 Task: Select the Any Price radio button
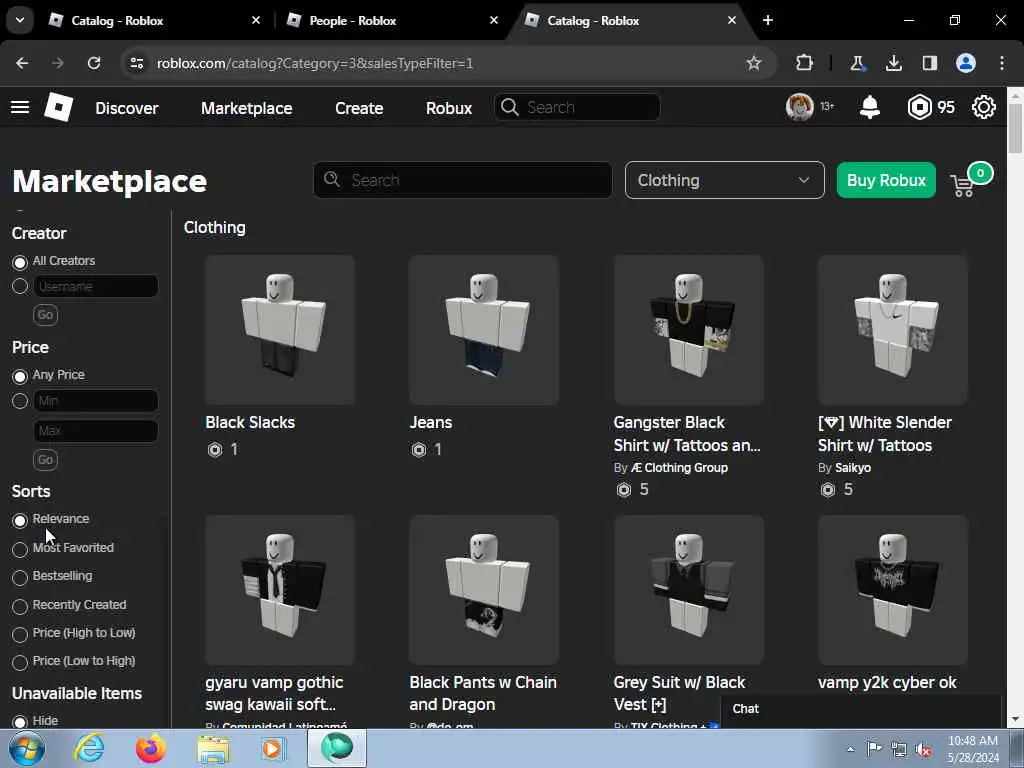tap(20, 376)
